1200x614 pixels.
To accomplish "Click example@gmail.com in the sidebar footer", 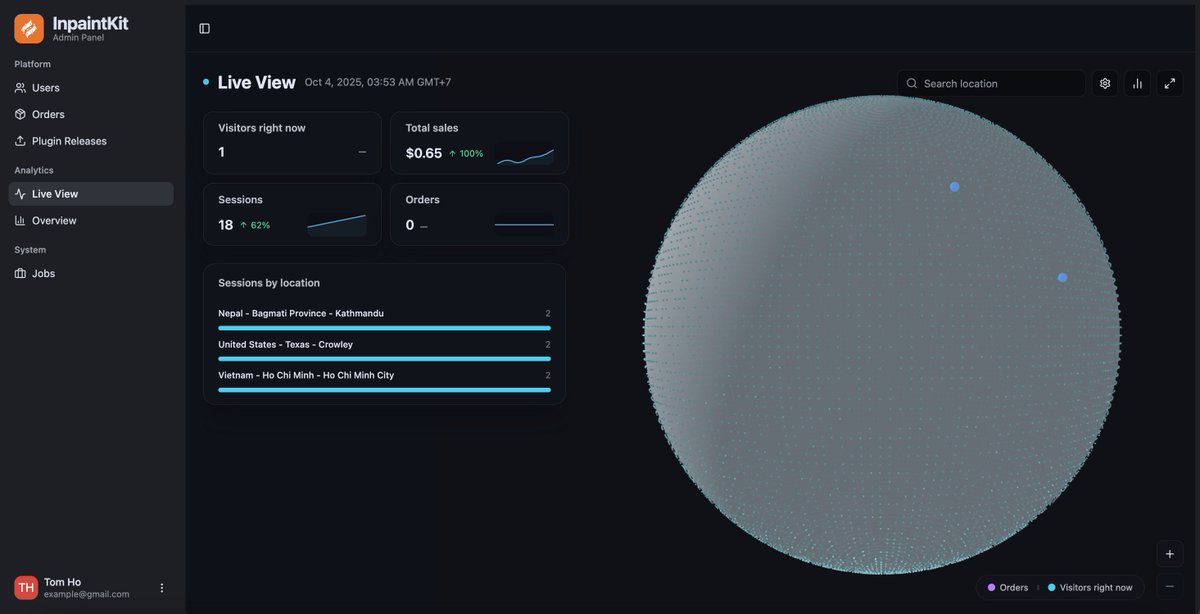I will (86, 594).
